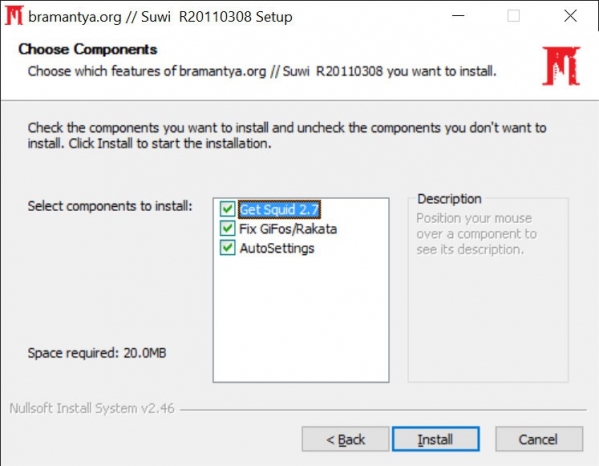Click the Nullsoft Install System v2.46 label

coord(92,408)
